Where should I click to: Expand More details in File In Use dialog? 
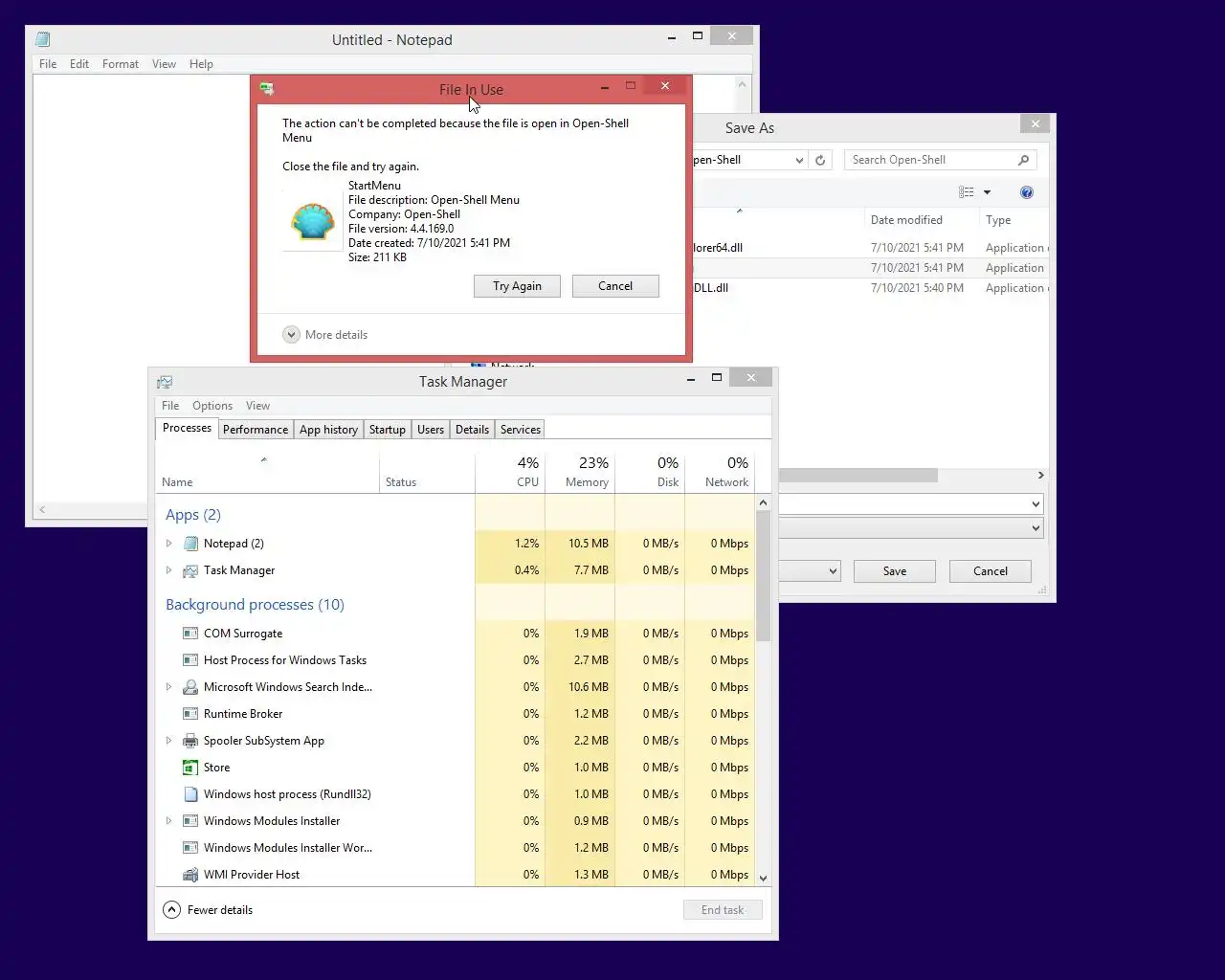click(x=291, y=334)
